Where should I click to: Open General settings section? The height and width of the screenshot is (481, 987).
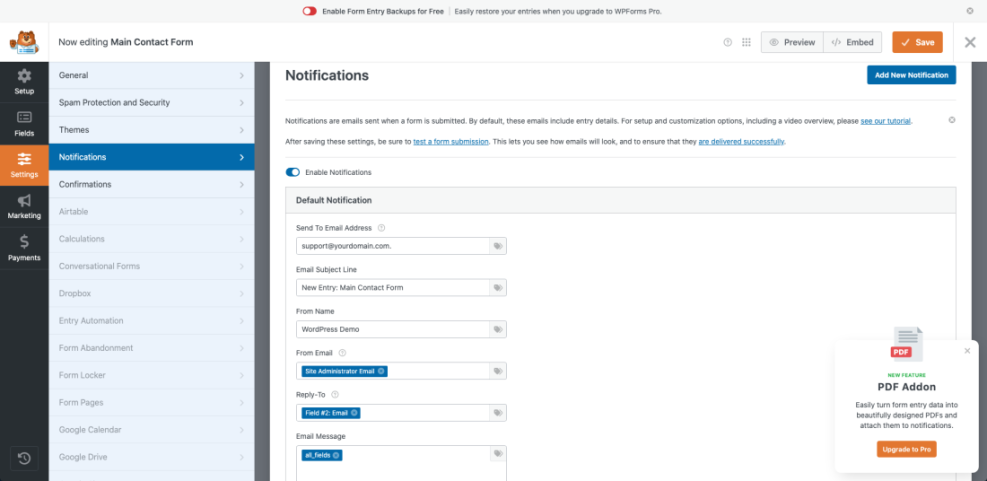pyautogui.click(x=152, y=76)
